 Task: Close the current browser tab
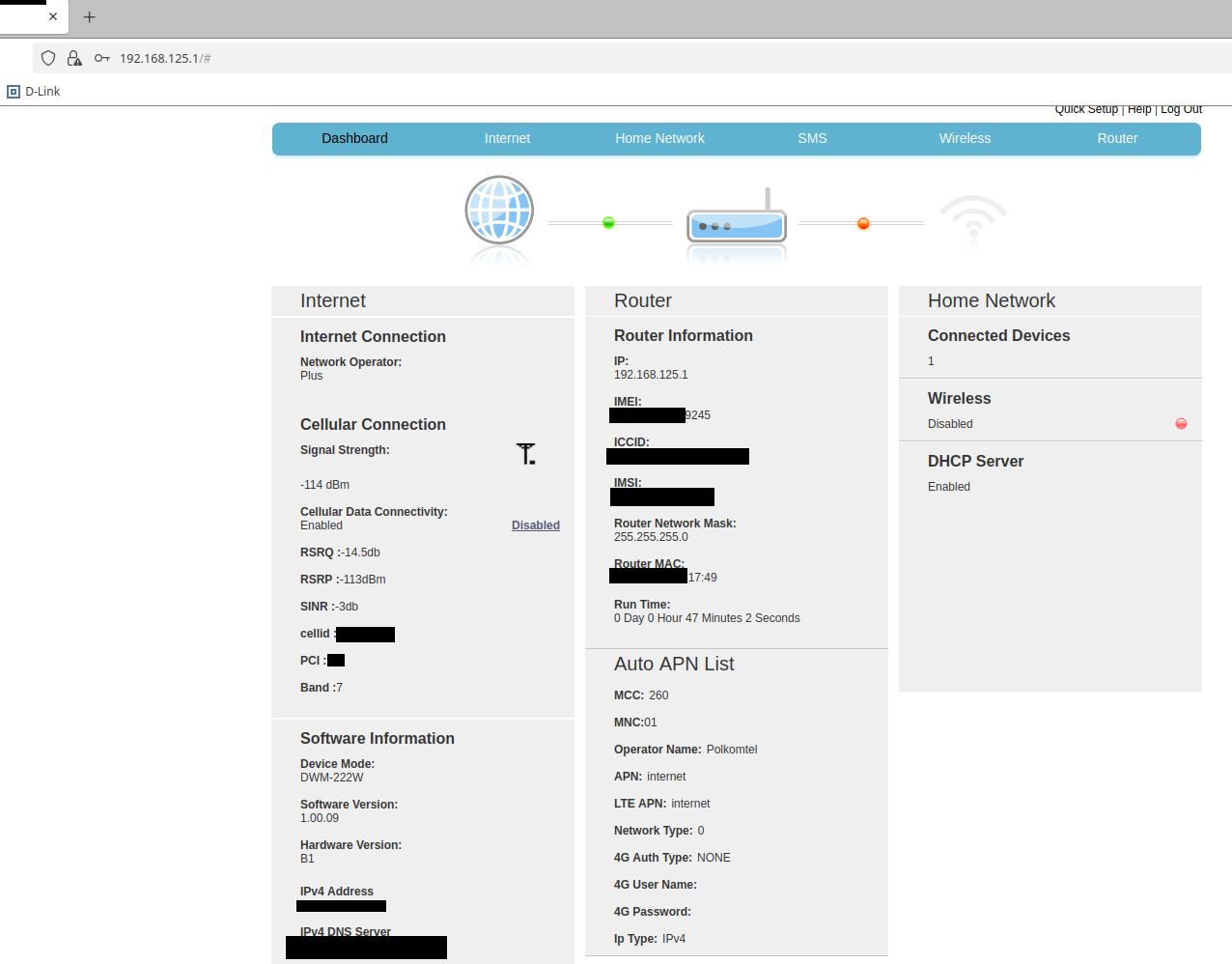(x=53, y=16)
